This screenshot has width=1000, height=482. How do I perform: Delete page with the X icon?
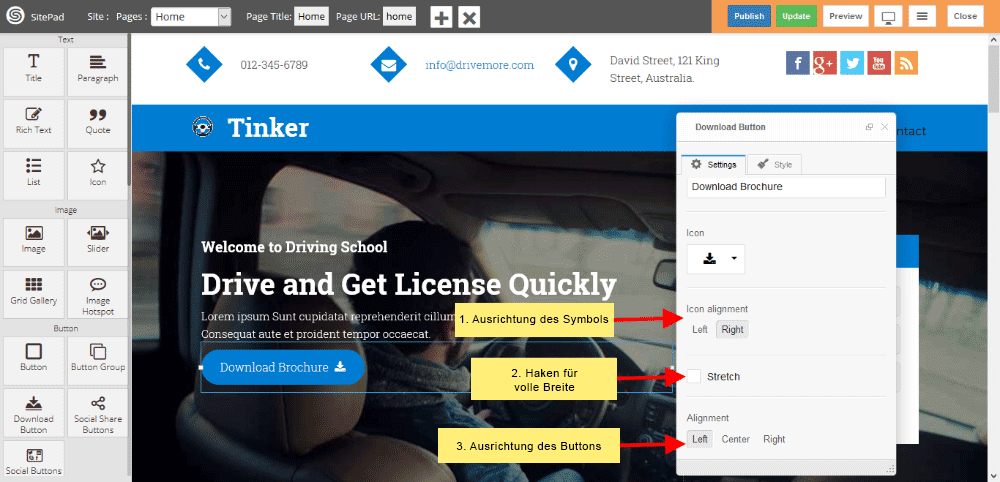point(469,17)
